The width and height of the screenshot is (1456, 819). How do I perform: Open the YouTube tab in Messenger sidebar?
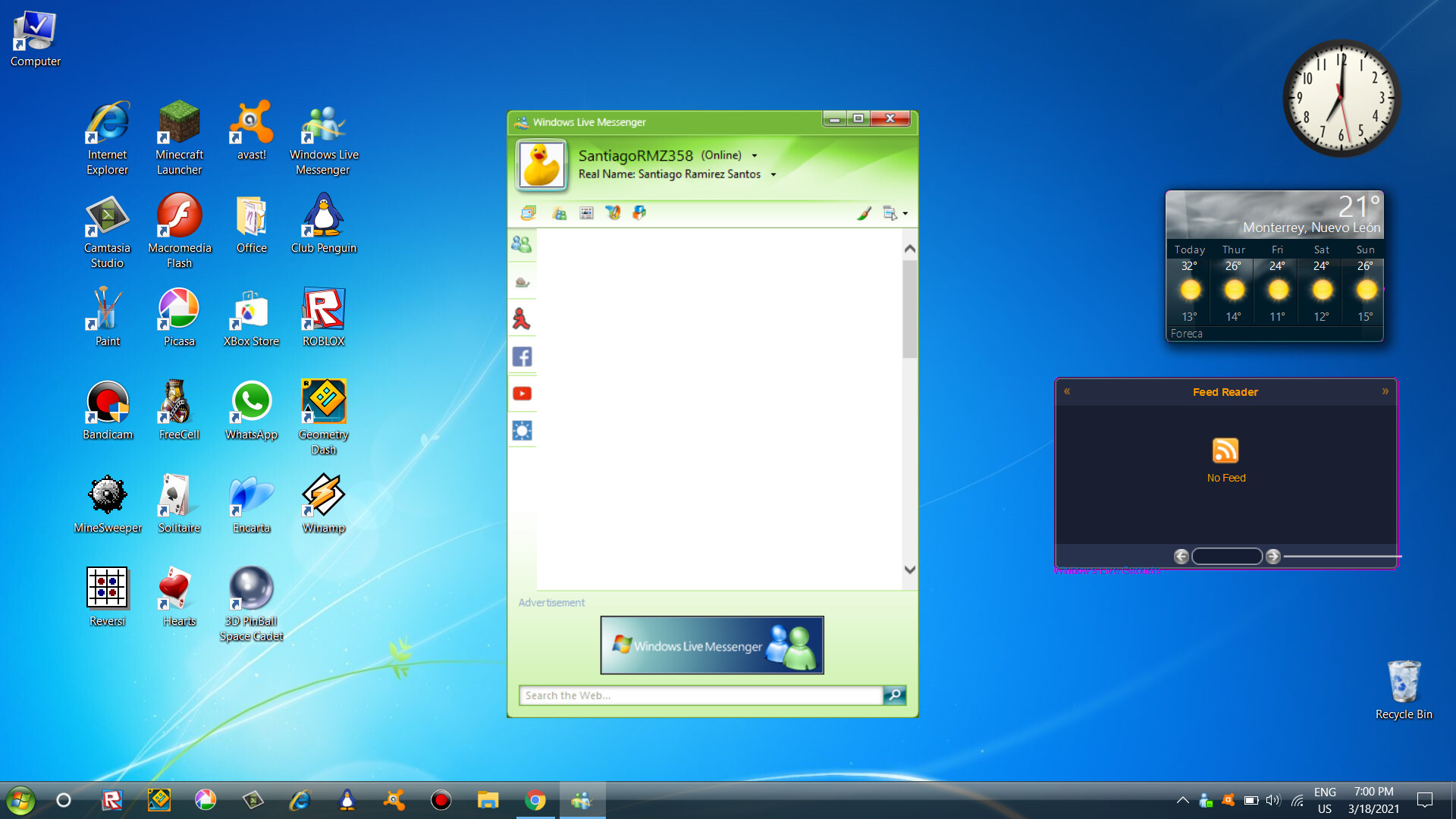(x=522, y=394)
